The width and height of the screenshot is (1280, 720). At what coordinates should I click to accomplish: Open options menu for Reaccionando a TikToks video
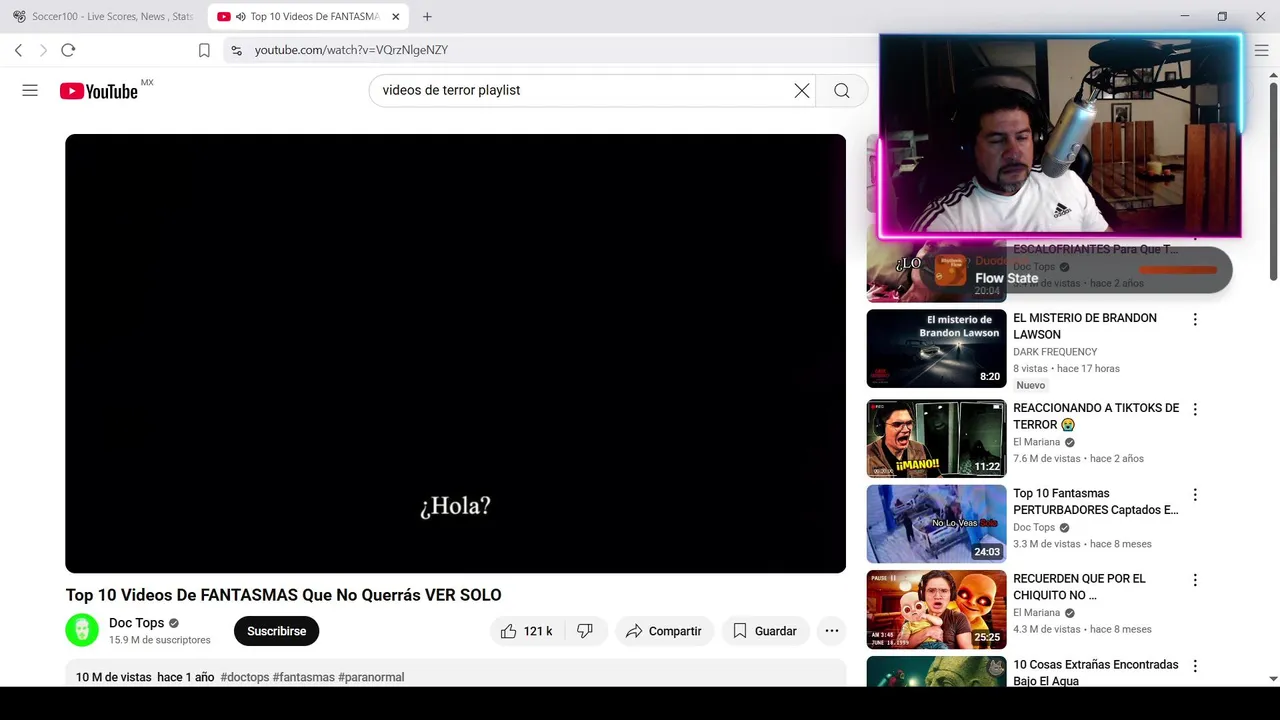(x=1195, y=409)
